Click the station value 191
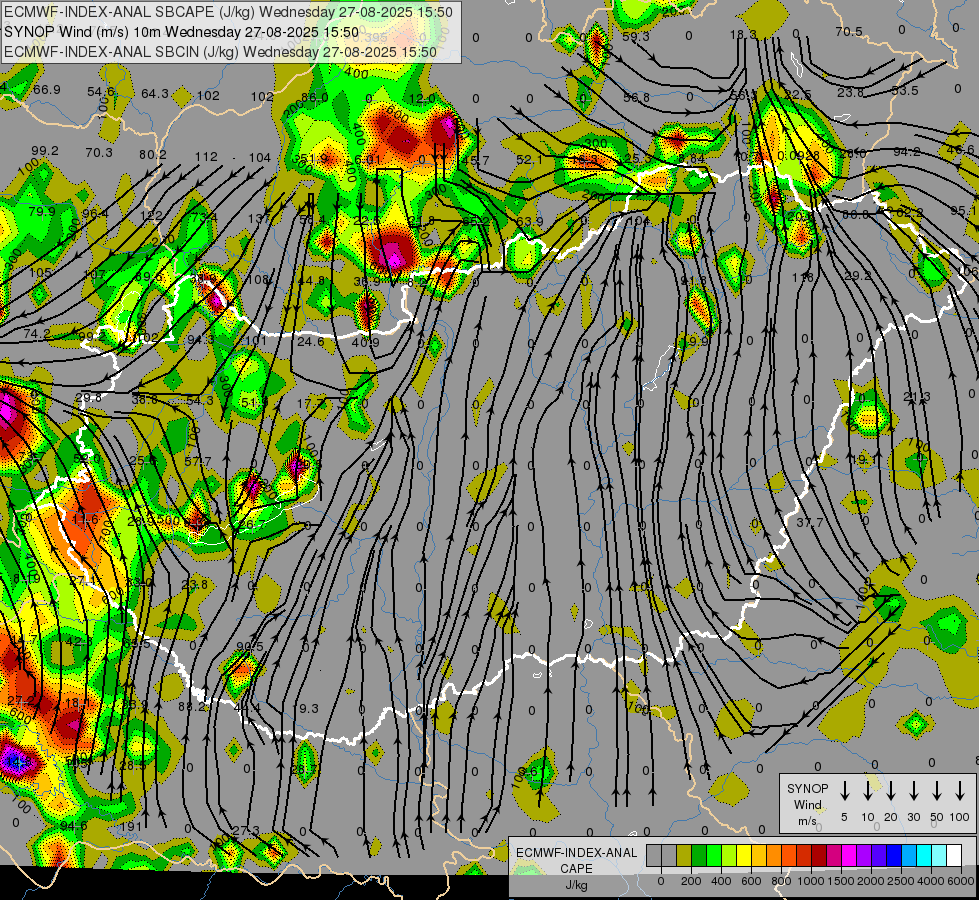 coord(130,826)
